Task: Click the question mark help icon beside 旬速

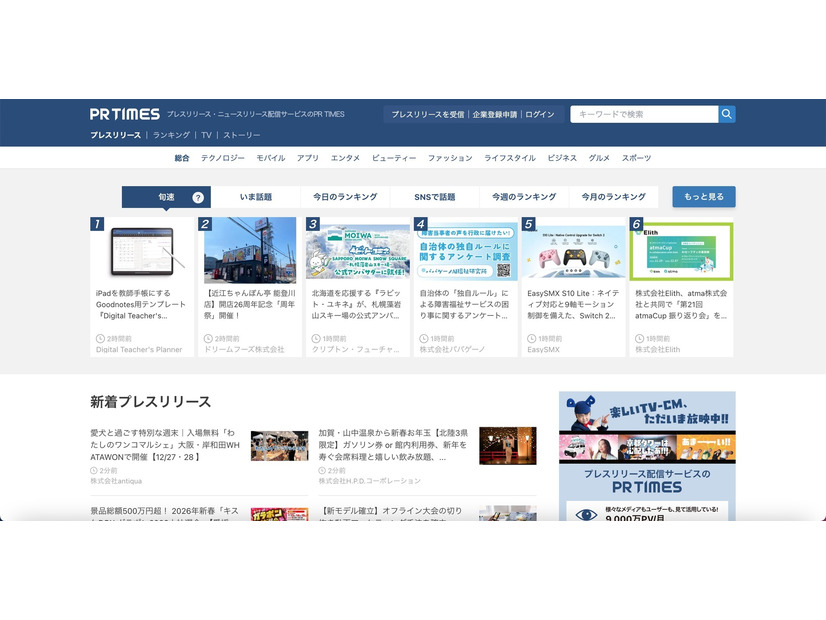Action: [198, 197]
